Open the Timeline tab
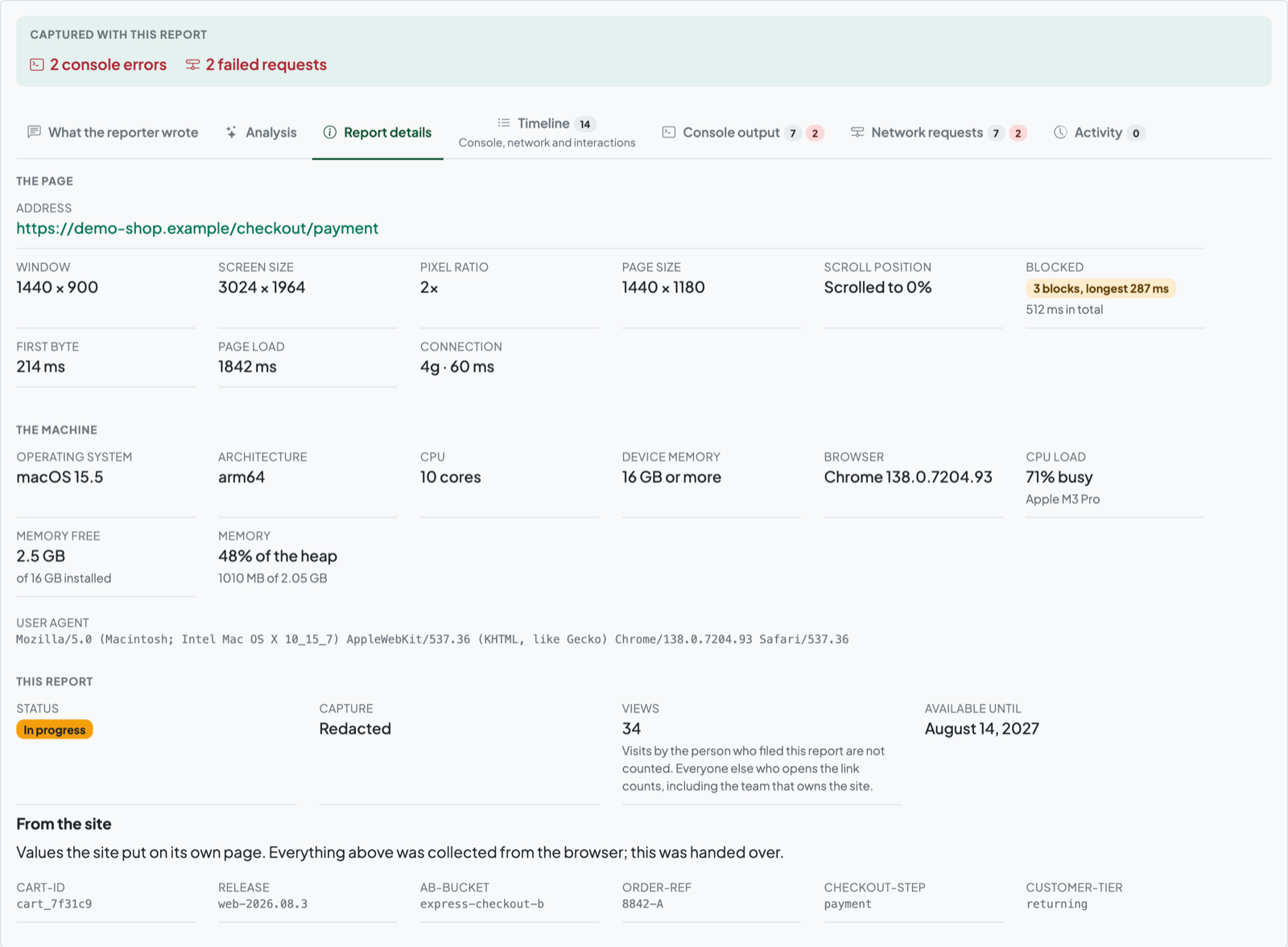Viewport: 1288px width, 947px height. point(547,132)
